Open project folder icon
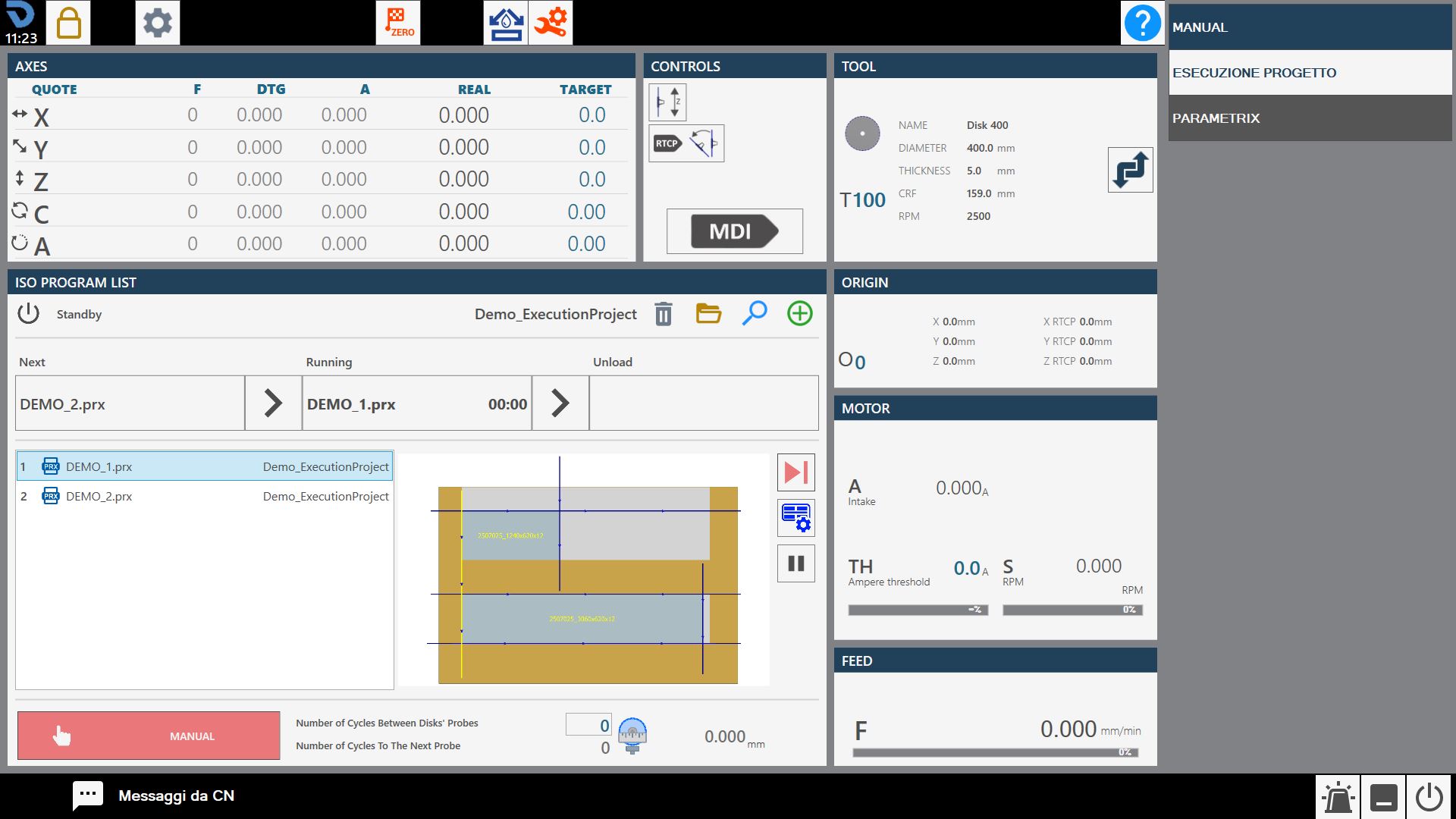1456x819 pixels. pyautogui.click(x=708, y=313)
